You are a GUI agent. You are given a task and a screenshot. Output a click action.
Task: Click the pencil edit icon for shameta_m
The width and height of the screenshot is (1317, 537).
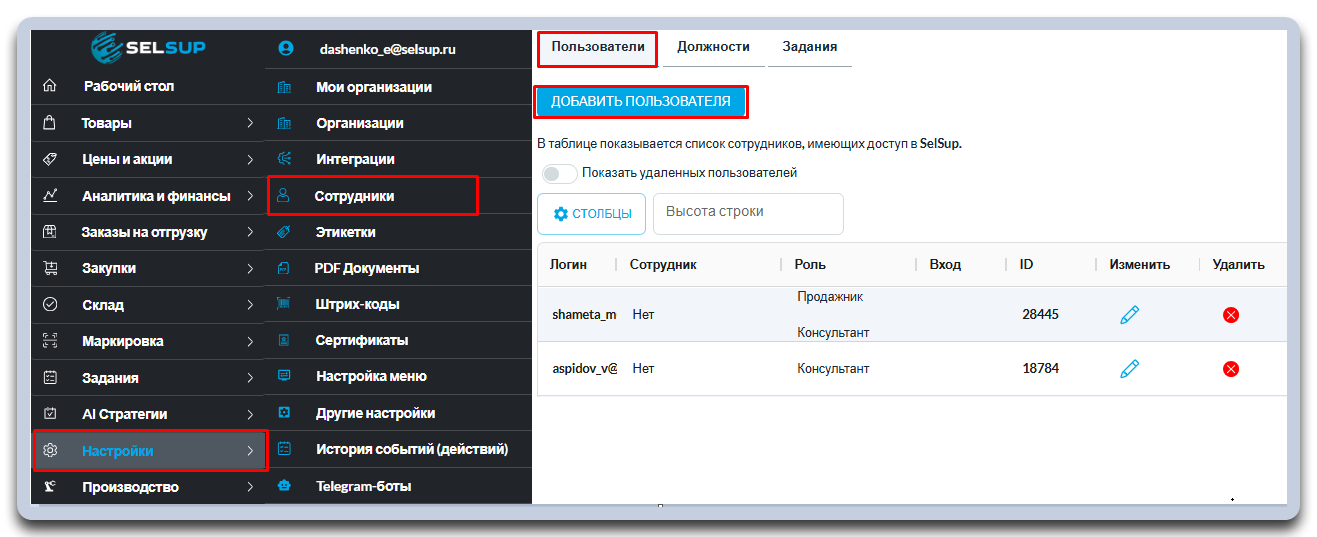(1130, 315)
